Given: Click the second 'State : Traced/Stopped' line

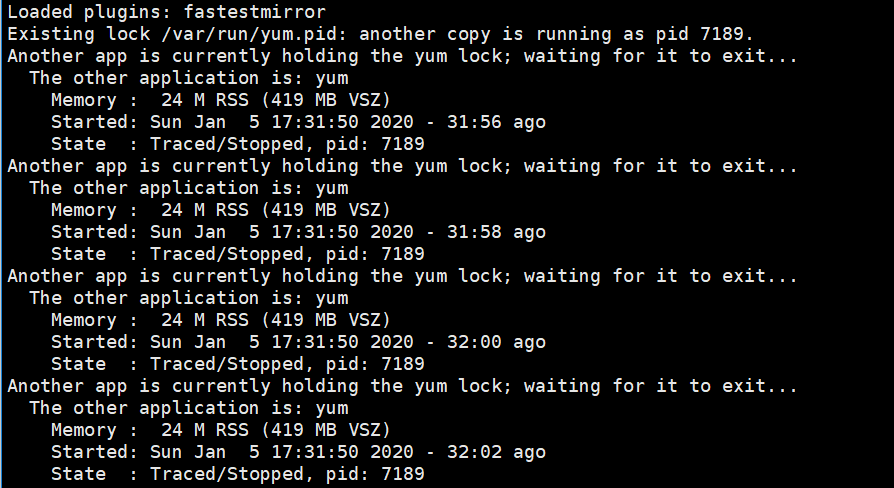Looking at the screenshot, I should [x=238, y=254].
